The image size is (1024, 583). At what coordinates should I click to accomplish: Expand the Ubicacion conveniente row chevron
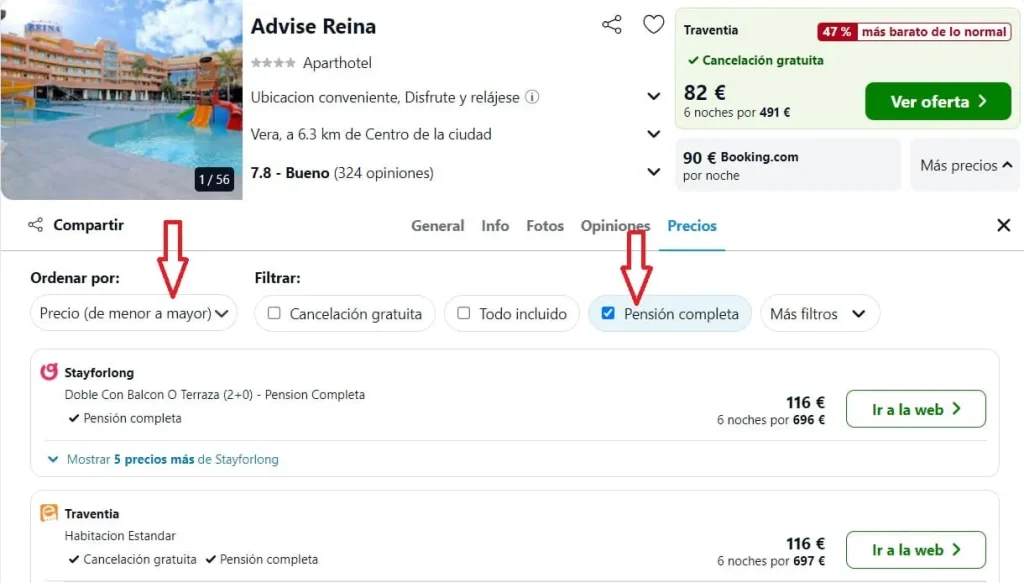point(653,97)
